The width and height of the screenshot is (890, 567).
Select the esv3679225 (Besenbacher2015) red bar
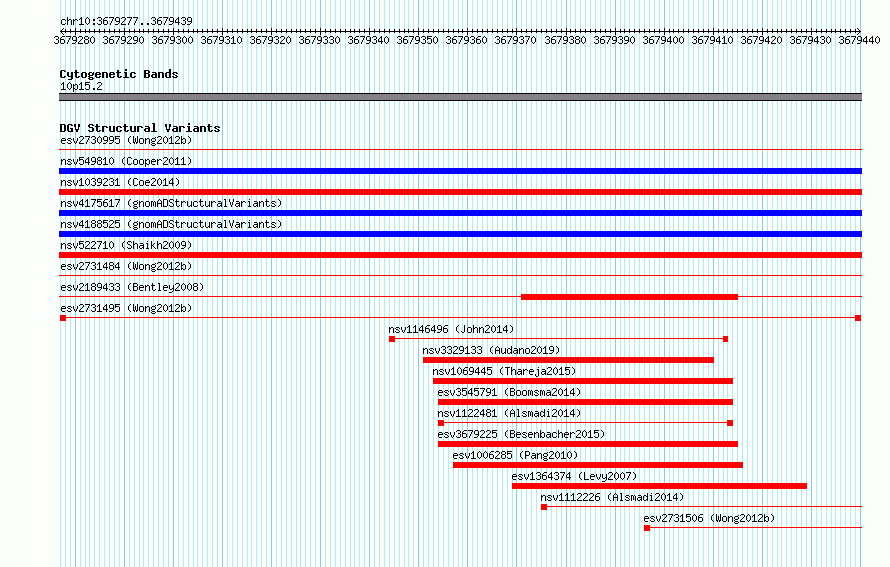point(587,444)
